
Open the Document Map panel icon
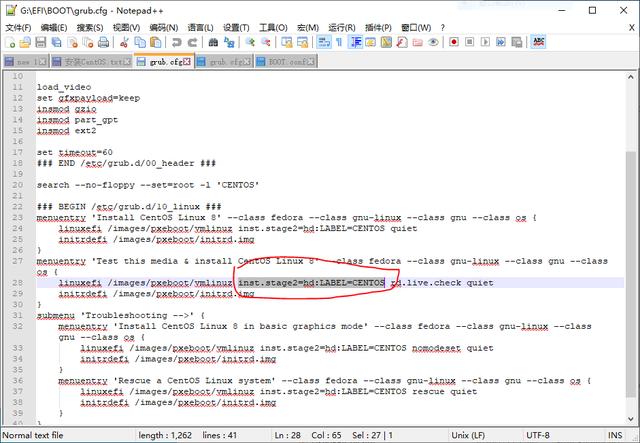386,42
